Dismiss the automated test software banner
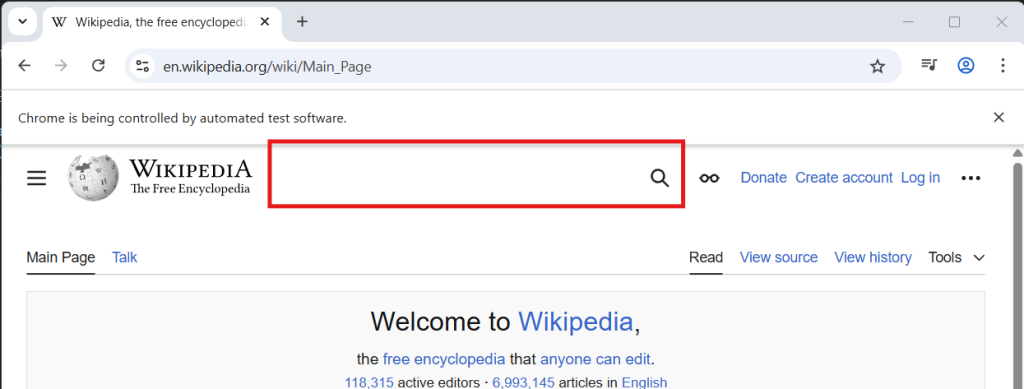 pos(999,117)
